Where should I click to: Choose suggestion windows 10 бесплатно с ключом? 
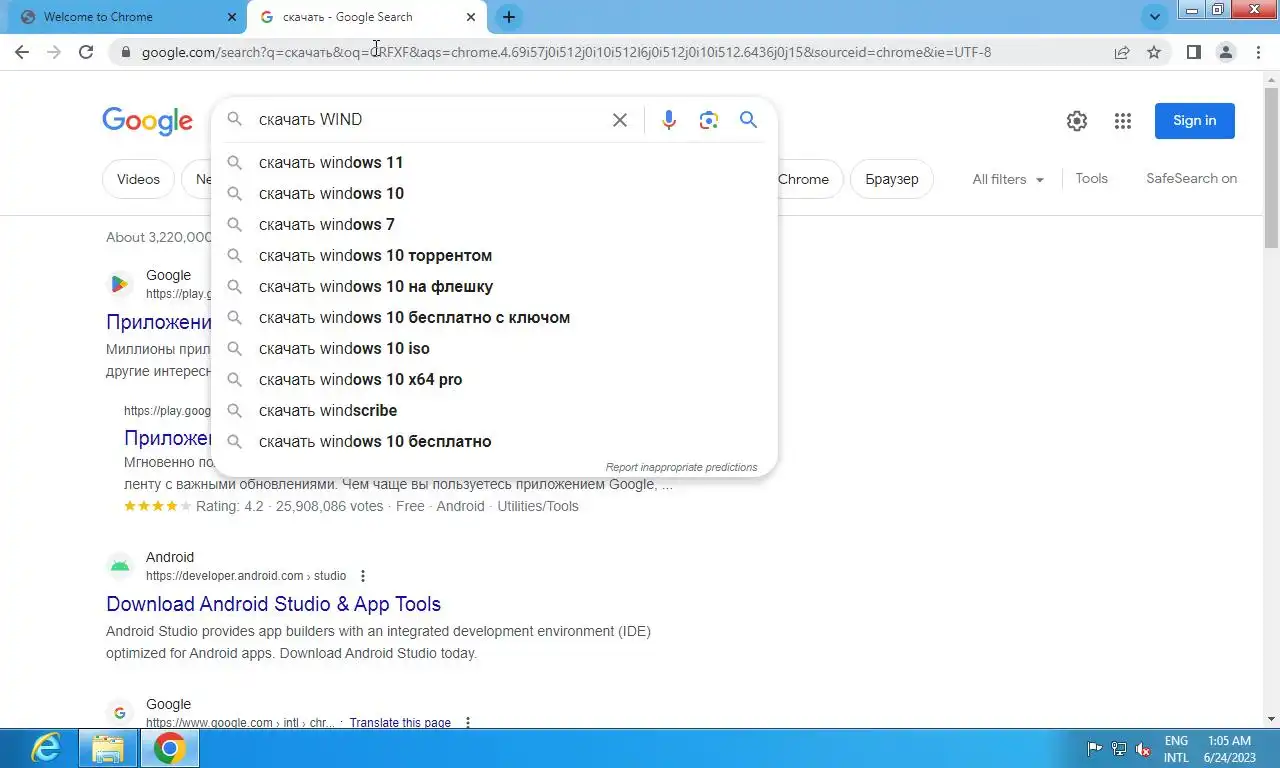[x=494, y=317]
